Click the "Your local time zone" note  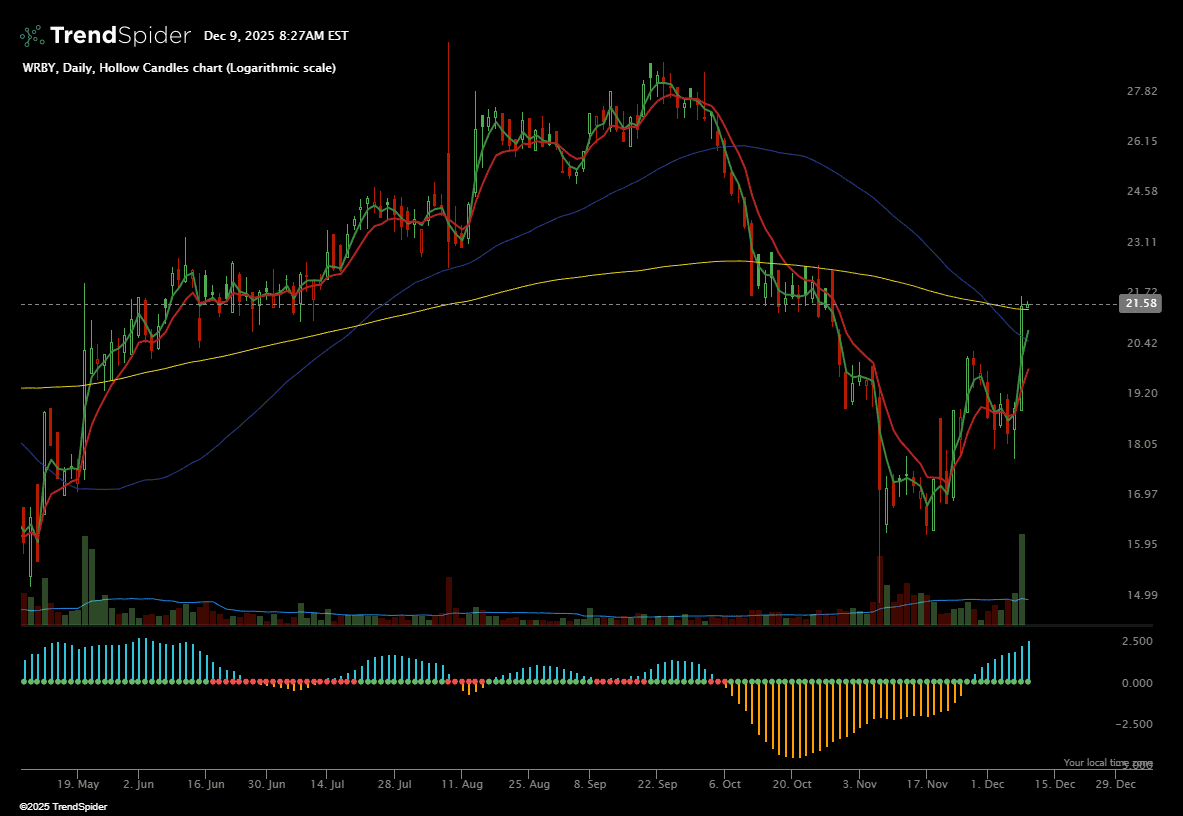click(x=1107, y=762)
